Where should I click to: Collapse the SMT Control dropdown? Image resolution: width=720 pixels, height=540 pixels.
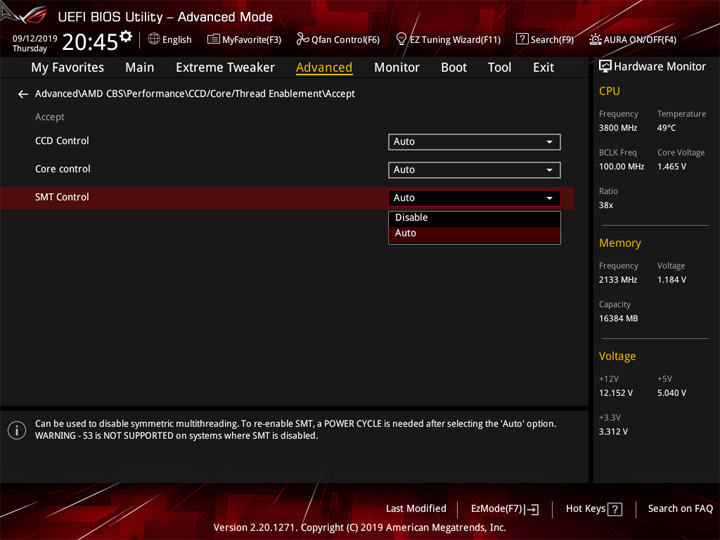click(x=474, y=198)
